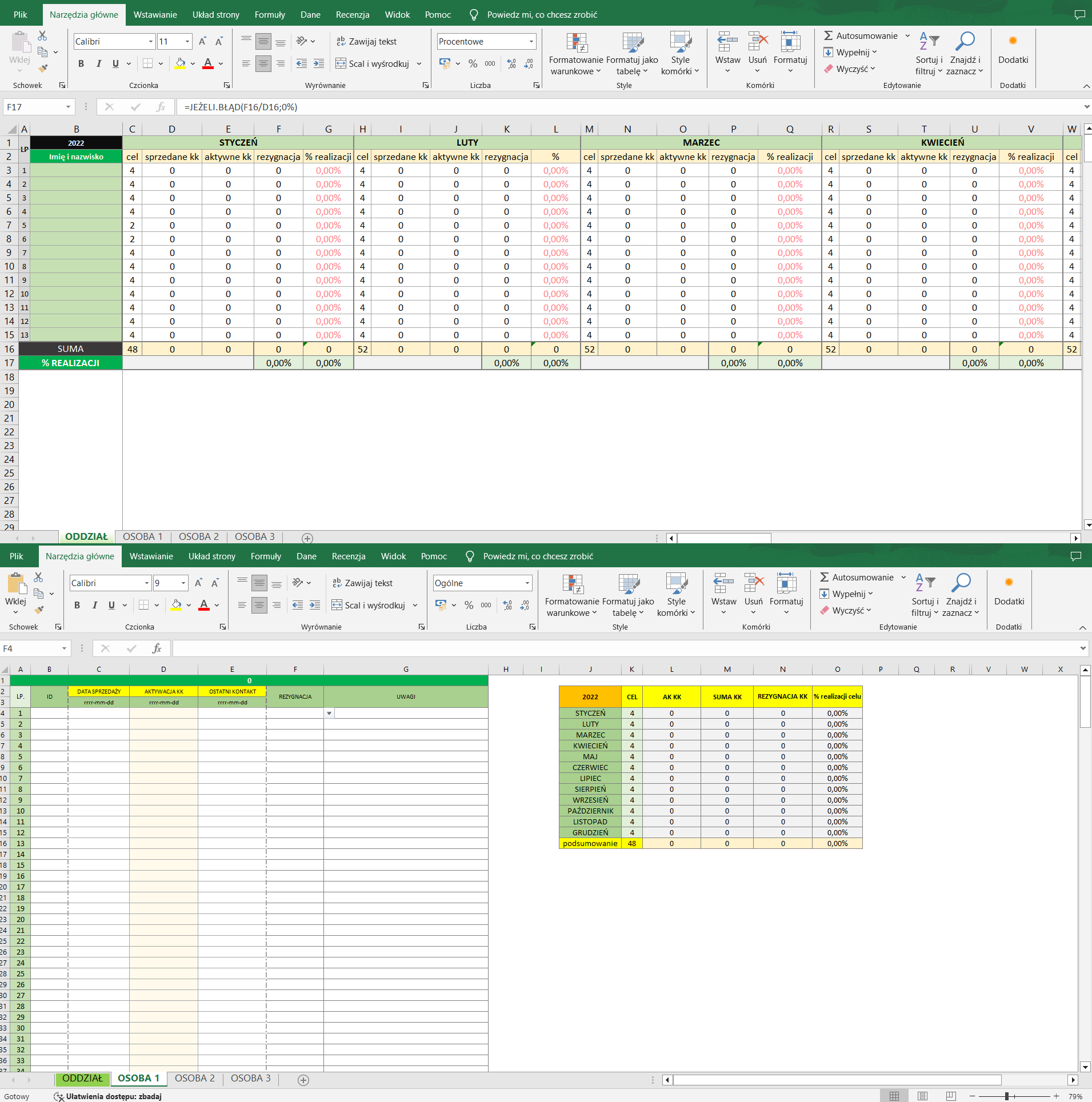Viewport: 1092px width, 1102px height.
Task: Switch to Page Break Preview in status bar
Action: pos(951,1096)
